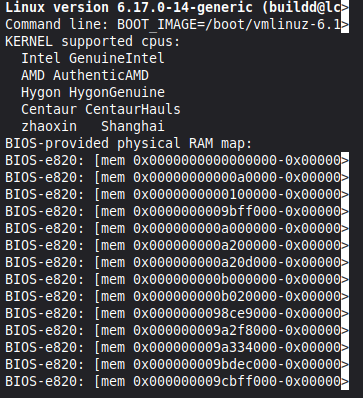Click truncation marker on the 0x000000000a200000 line

click(345, 246)
